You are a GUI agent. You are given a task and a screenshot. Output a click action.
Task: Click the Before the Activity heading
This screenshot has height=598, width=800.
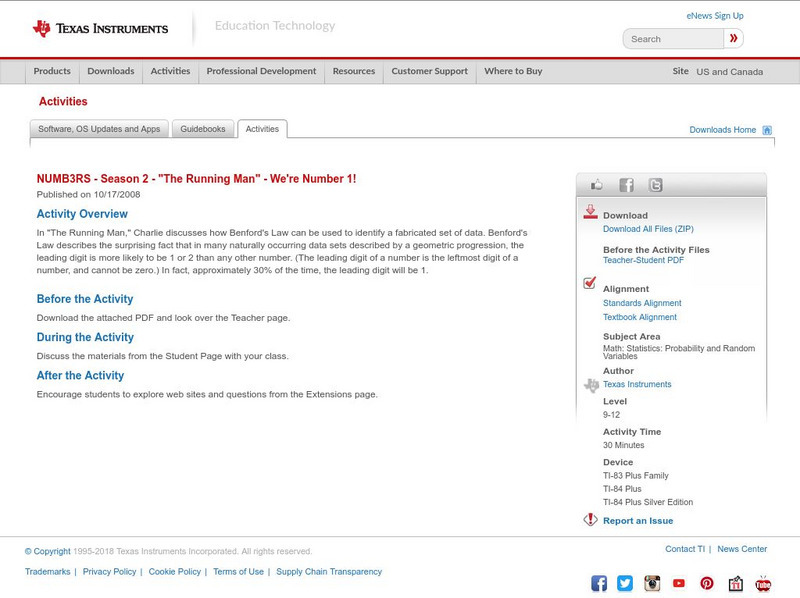point(85,299)
